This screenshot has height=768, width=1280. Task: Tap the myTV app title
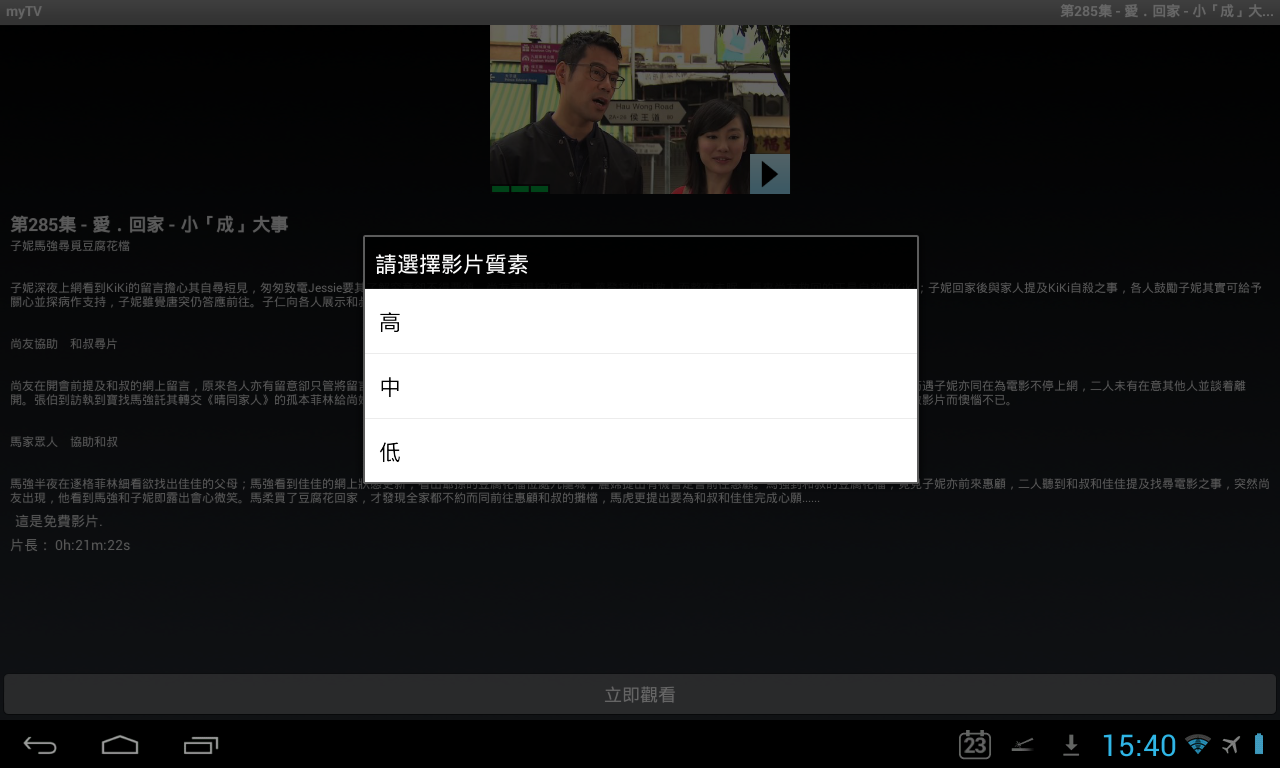(x=24, y=11)
